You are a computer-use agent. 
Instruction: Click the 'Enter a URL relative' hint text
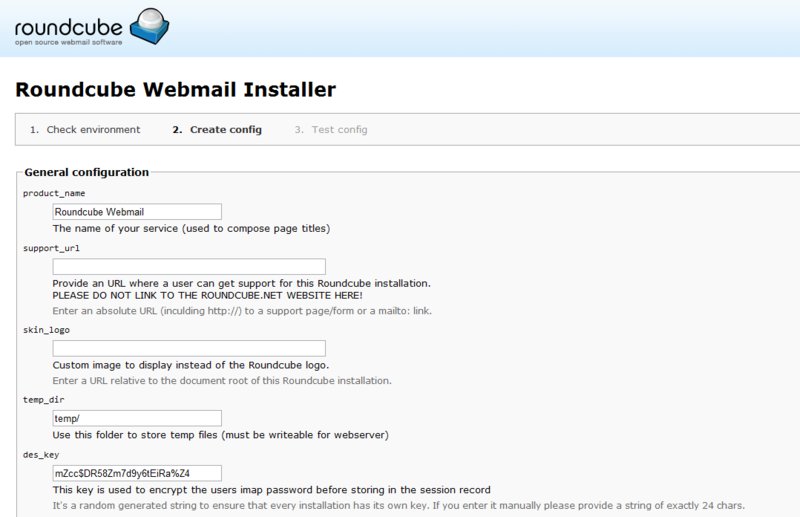pyautogui.click(x=222, y=381)
